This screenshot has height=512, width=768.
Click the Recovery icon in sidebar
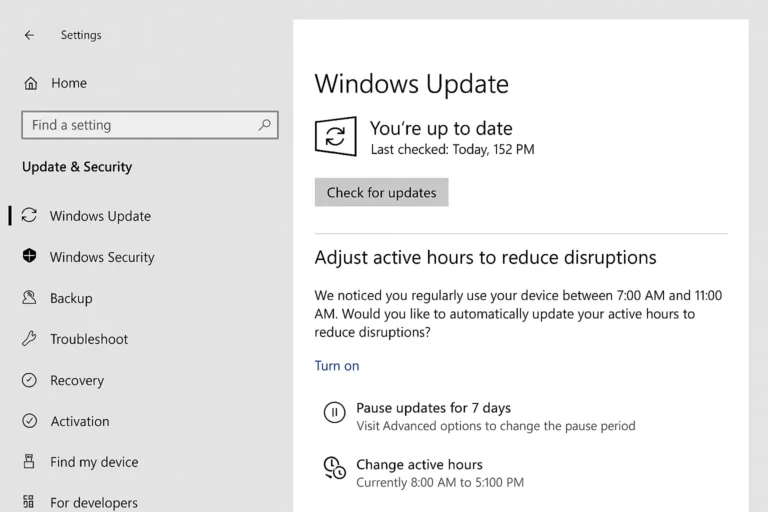(29, 380)
